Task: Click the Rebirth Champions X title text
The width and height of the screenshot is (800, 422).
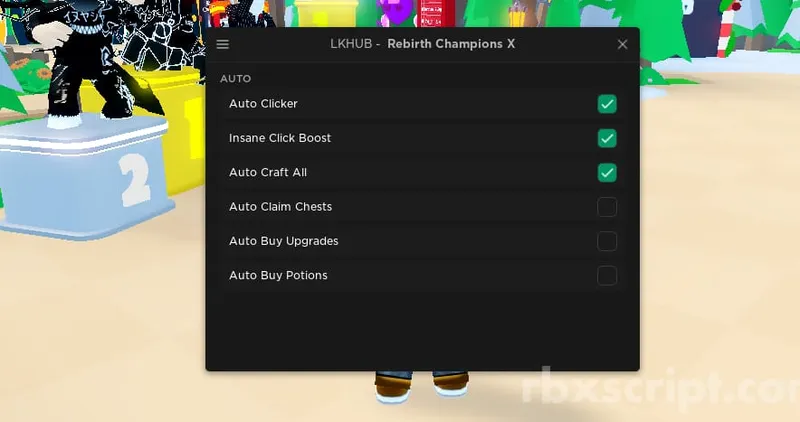Action: pyautogui.click(x=451, y=44)
